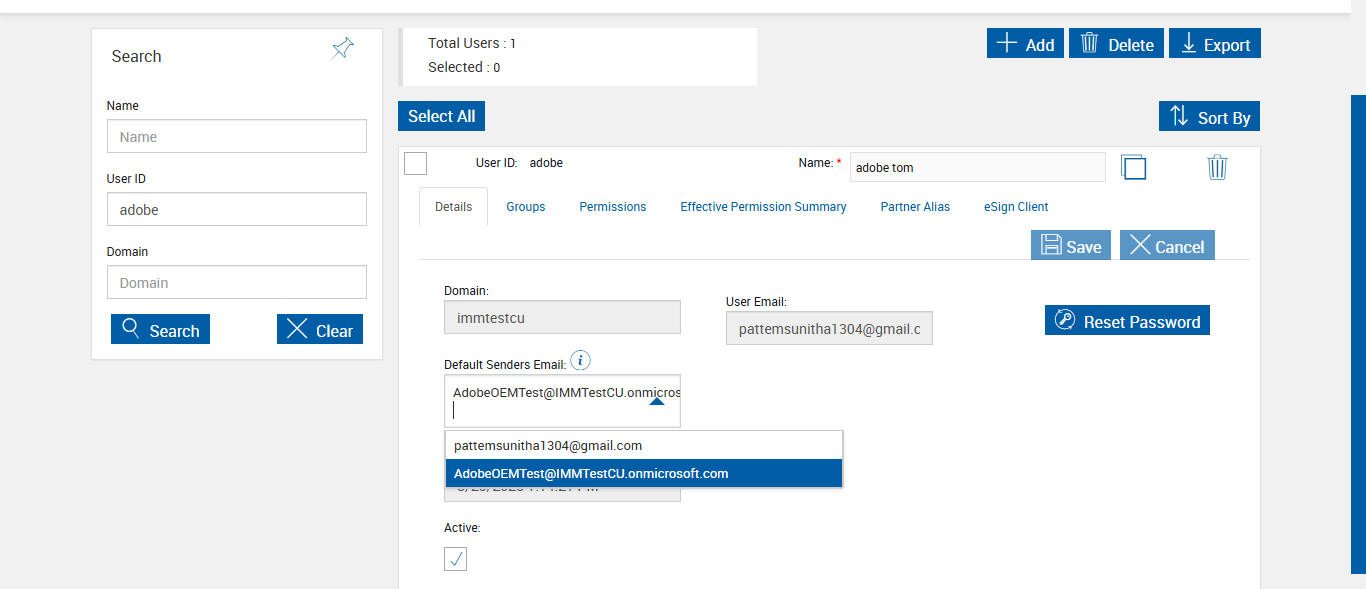The image size is (1366, 589).
Task: Click the copy user icon beside Name
Action: 1133,167
